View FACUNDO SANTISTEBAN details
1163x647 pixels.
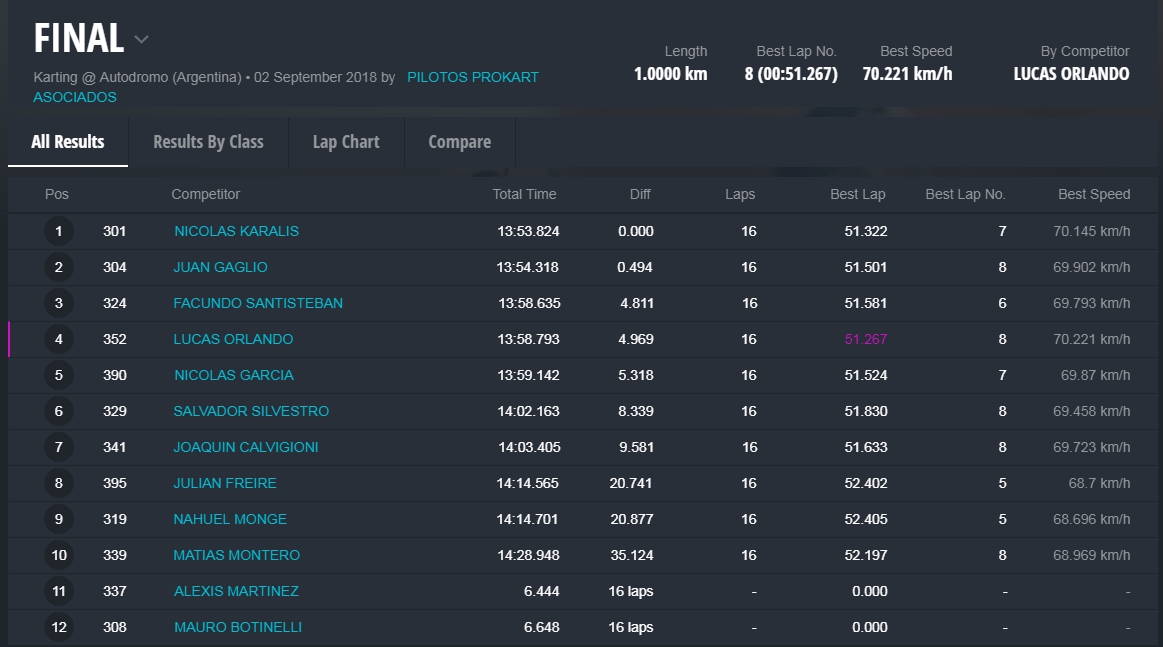pos(258,303)
